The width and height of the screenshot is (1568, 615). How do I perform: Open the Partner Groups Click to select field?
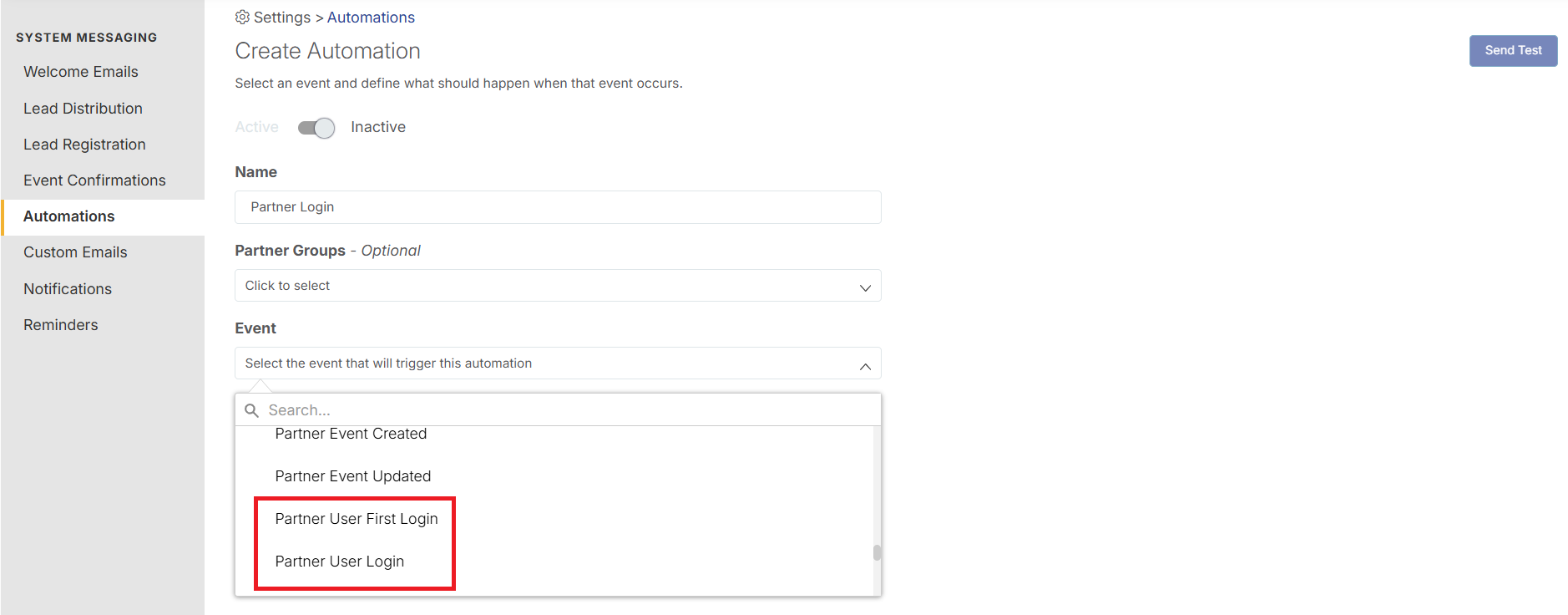coord(558,286)
